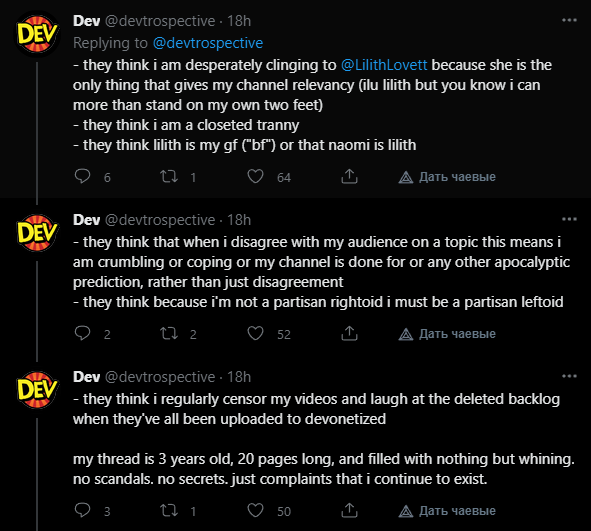The image size is (591, 531).
Task: Reply to the tweet with 6 replies
Action: (x=82, y=176)
